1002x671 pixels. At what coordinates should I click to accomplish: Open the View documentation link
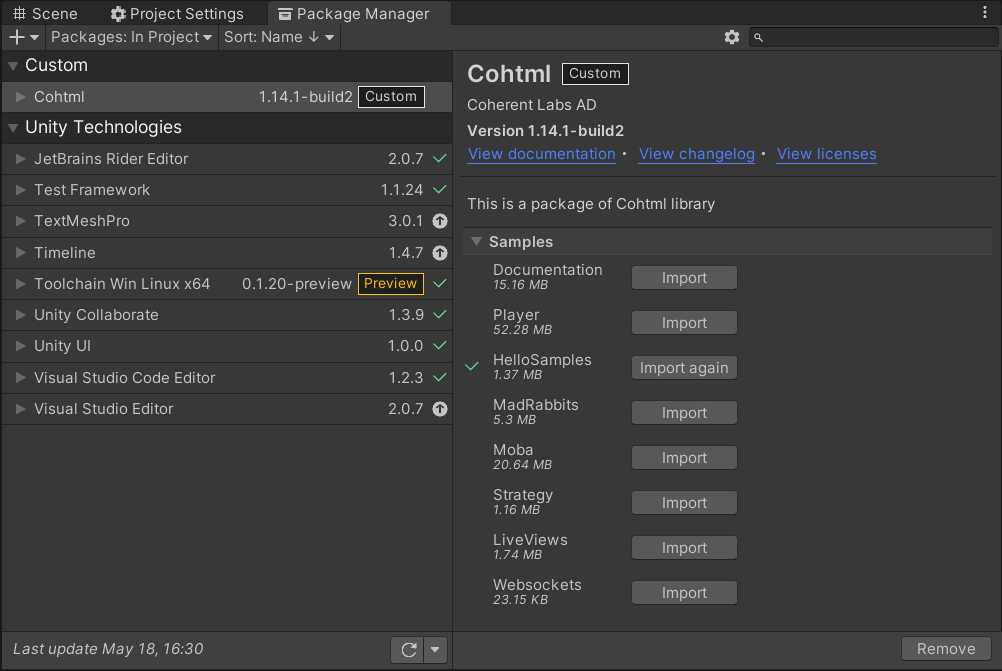pyautogui.click(x=541, y=155)
